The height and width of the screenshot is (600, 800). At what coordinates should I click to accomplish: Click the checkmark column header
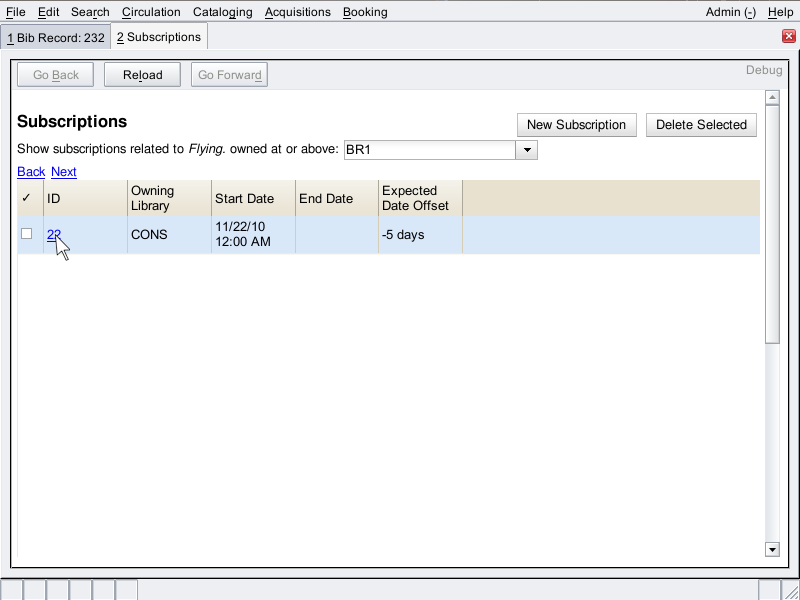point(27,198)
